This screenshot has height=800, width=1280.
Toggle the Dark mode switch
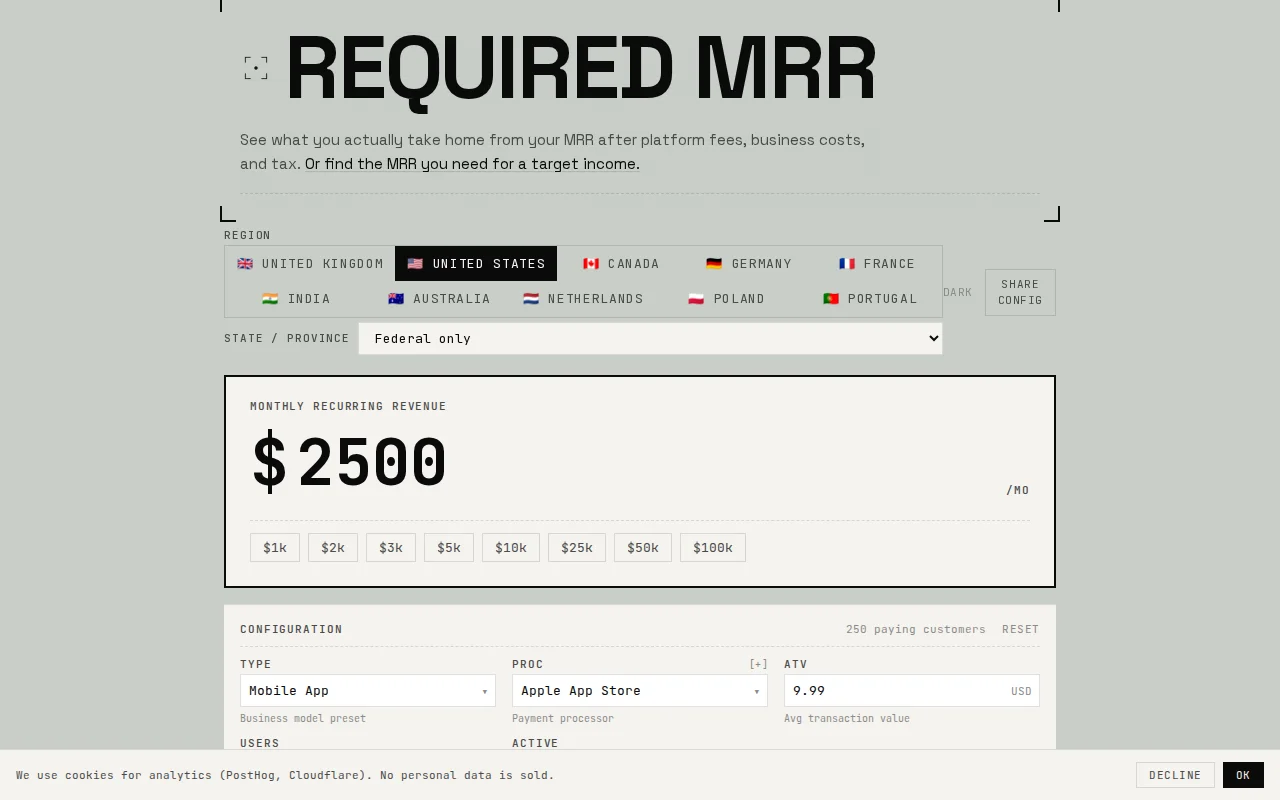click(957, 292)
